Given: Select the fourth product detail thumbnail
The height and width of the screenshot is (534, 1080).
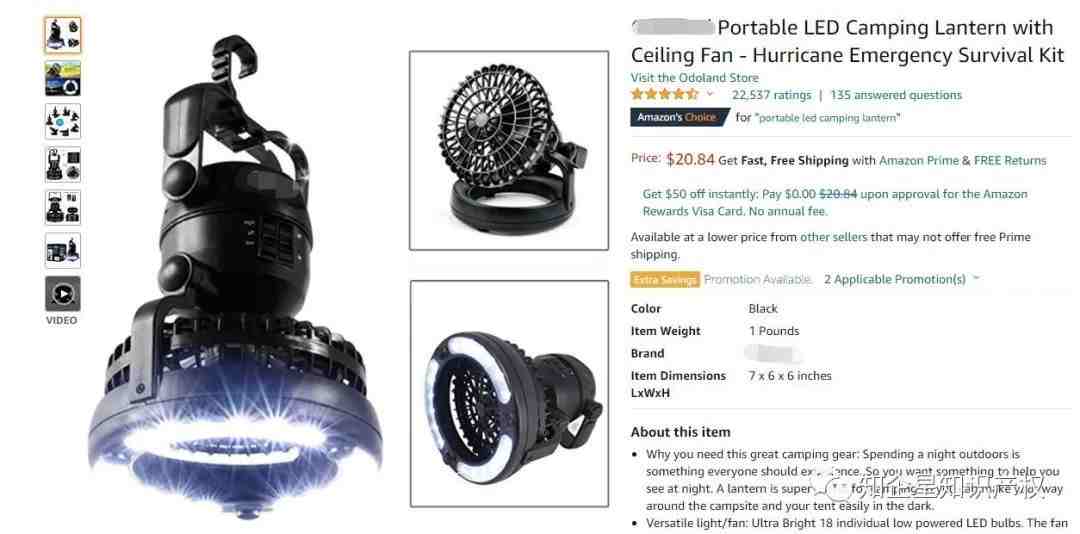Looking at the screenshot, I should pyautogui.click(x=63, y=165).
